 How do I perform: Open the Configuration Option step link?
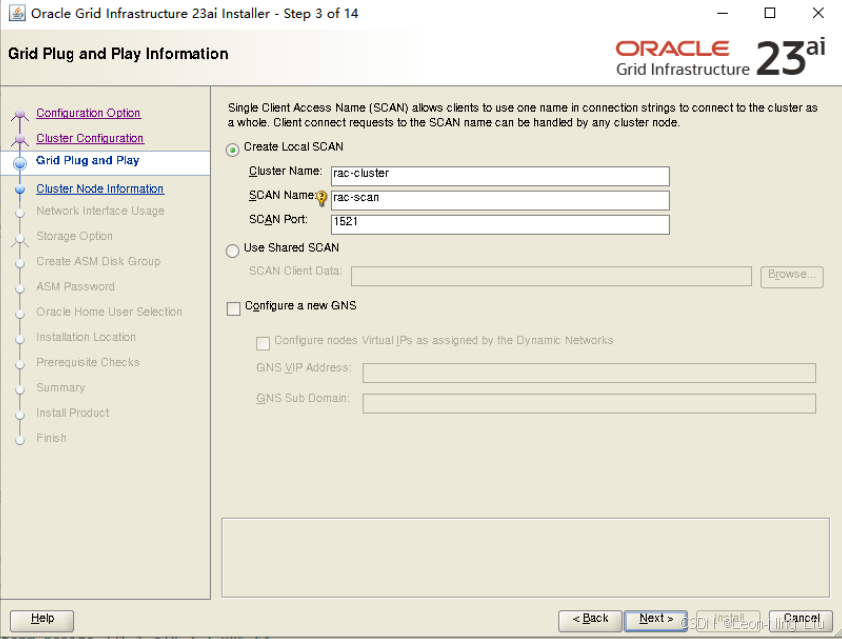point(89,113)
